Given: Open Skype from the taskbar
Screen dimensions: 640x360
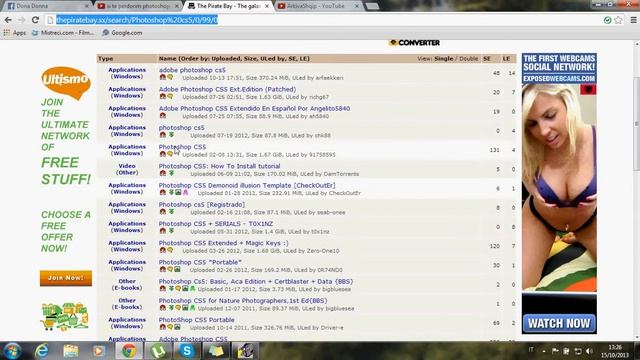Looking at the screenshot, I should point(187,351).
